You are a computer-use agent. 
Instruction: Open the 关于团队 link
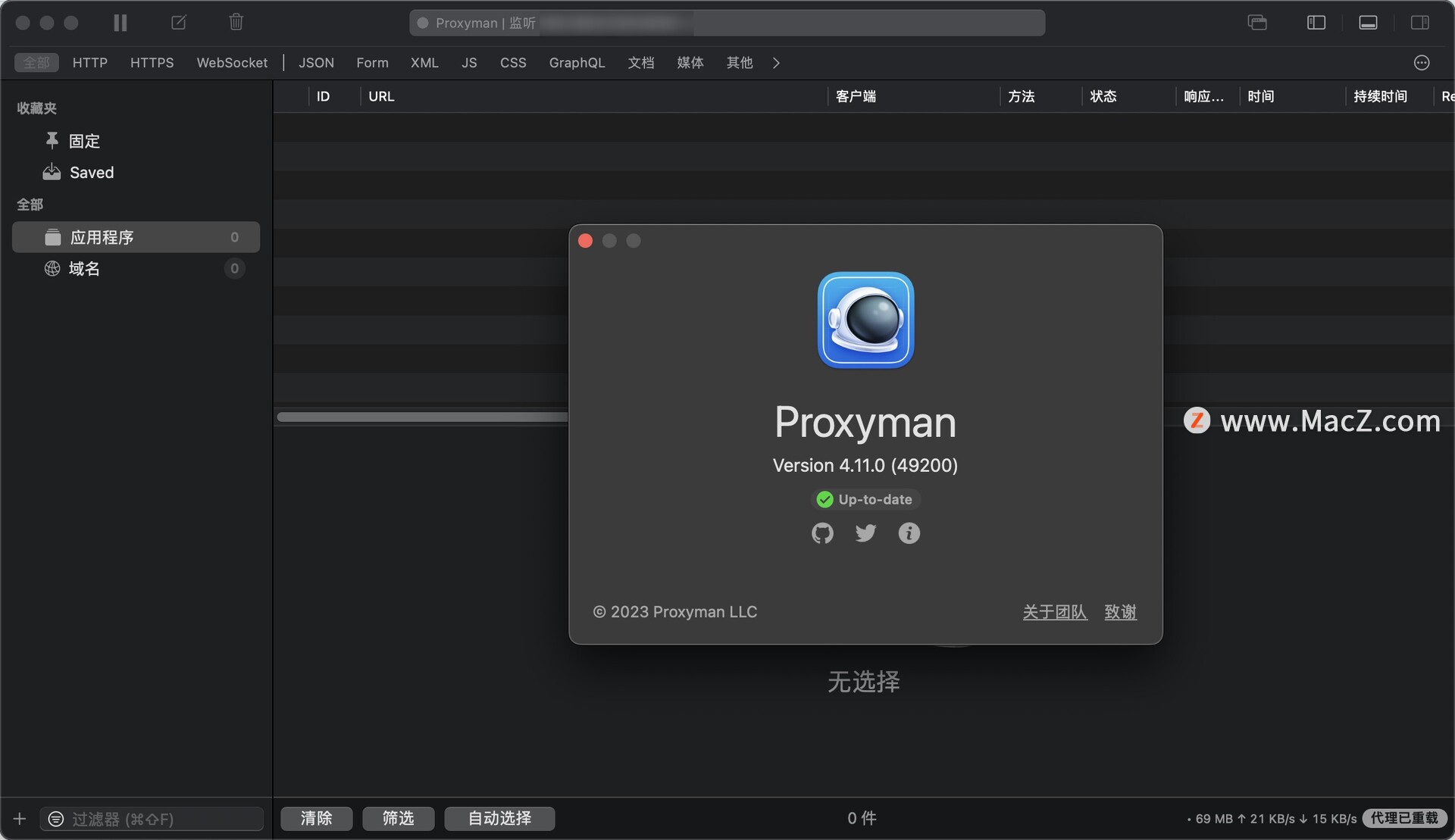point(1055,612)
